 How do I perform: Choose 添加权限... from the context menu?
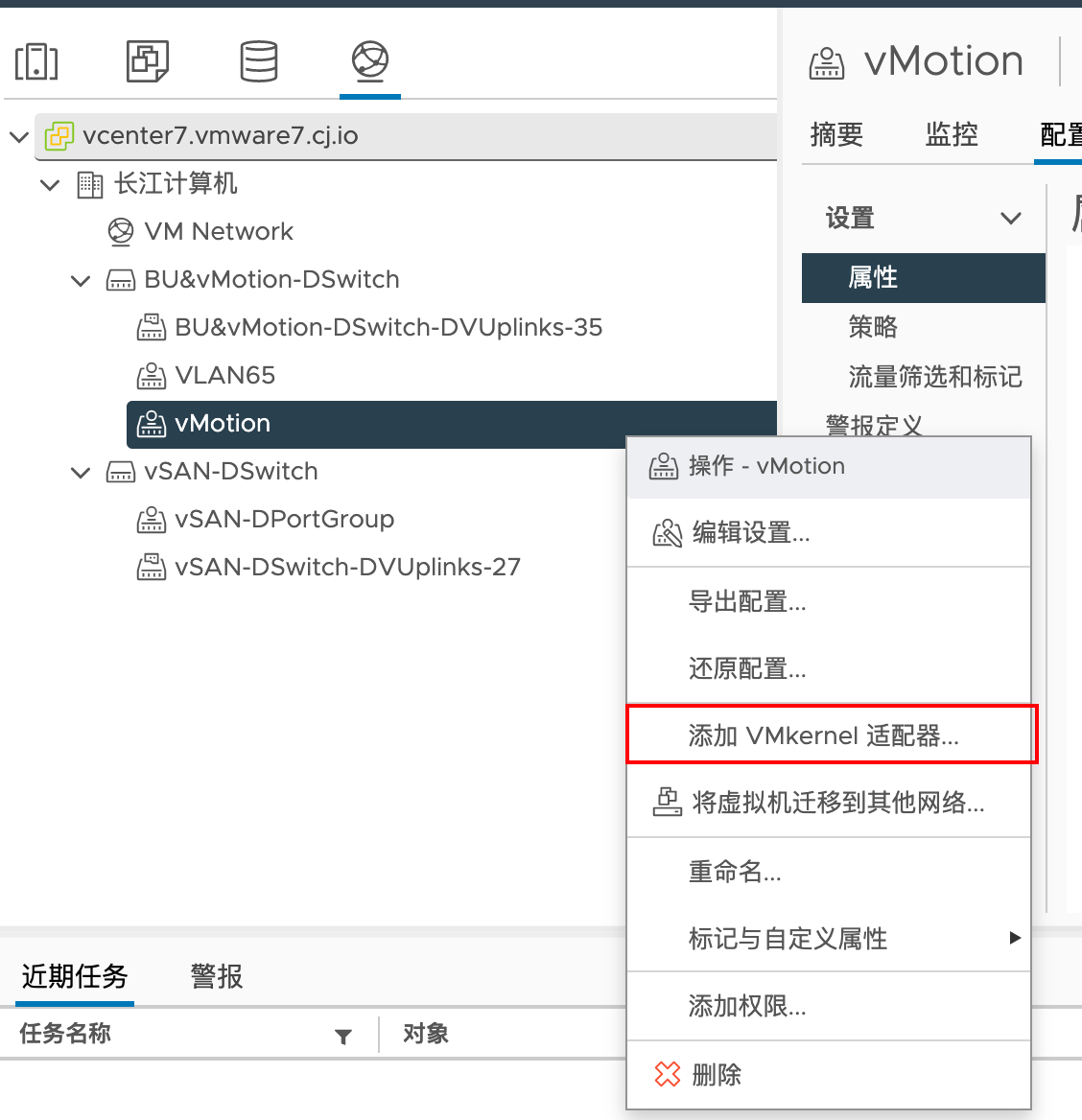[829, 1006]
